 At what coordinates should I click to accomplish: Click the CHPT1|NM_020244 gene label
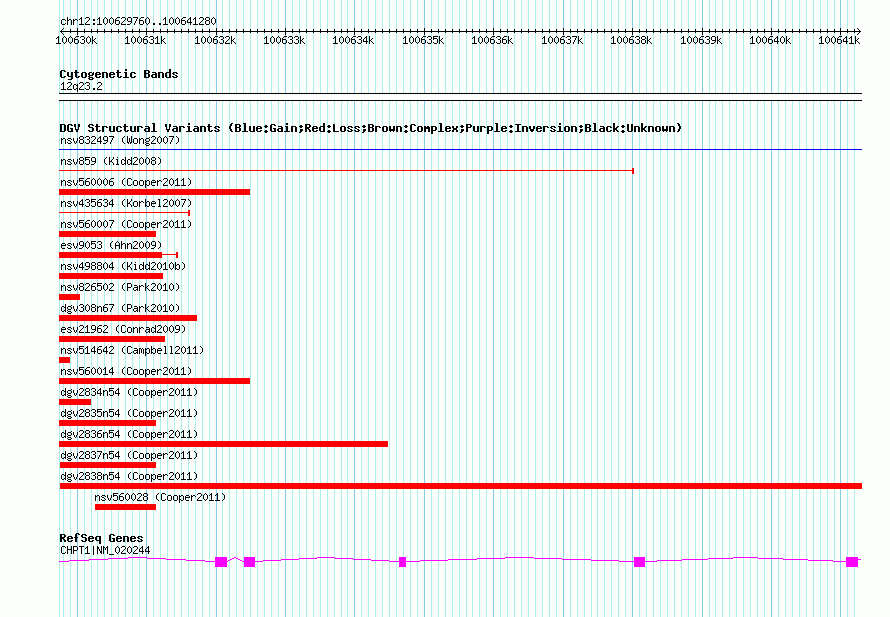tap(105, 550)
